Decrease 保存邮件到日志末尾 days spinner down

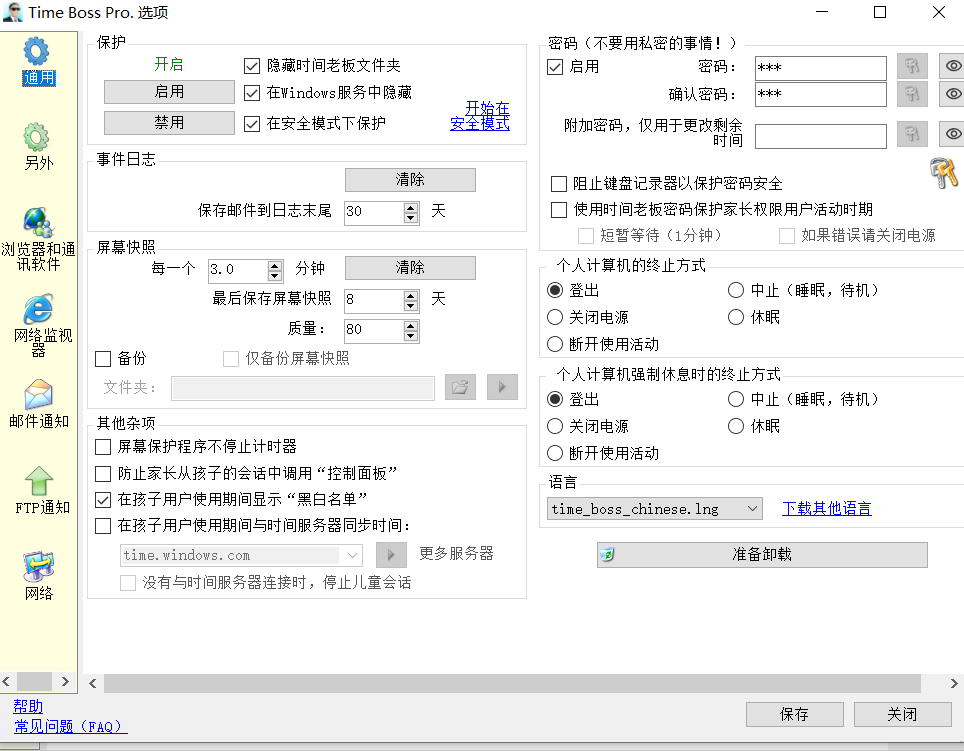411,218
